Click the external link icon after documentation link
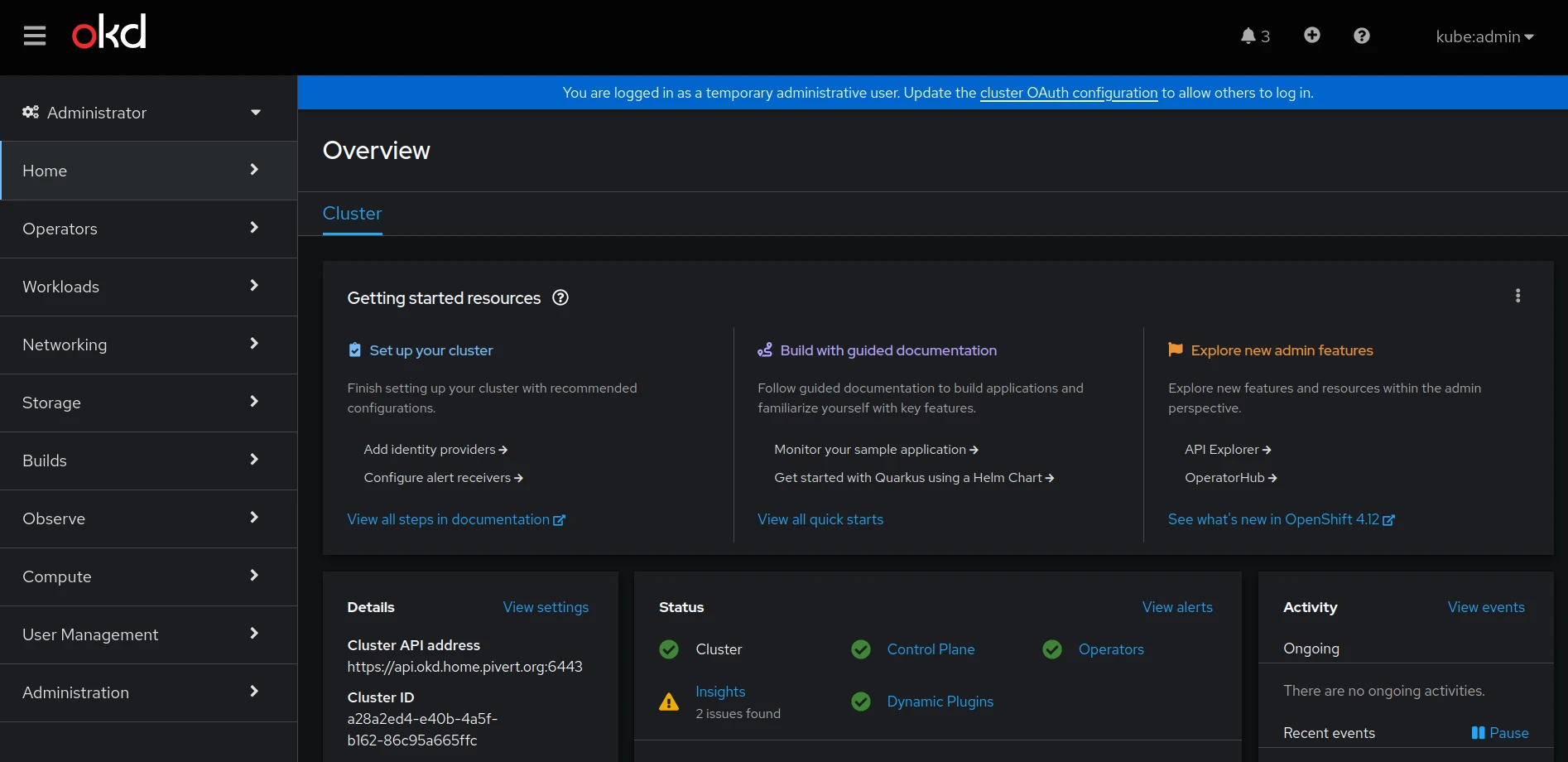The image size is (1568, 762). (560, 520)
